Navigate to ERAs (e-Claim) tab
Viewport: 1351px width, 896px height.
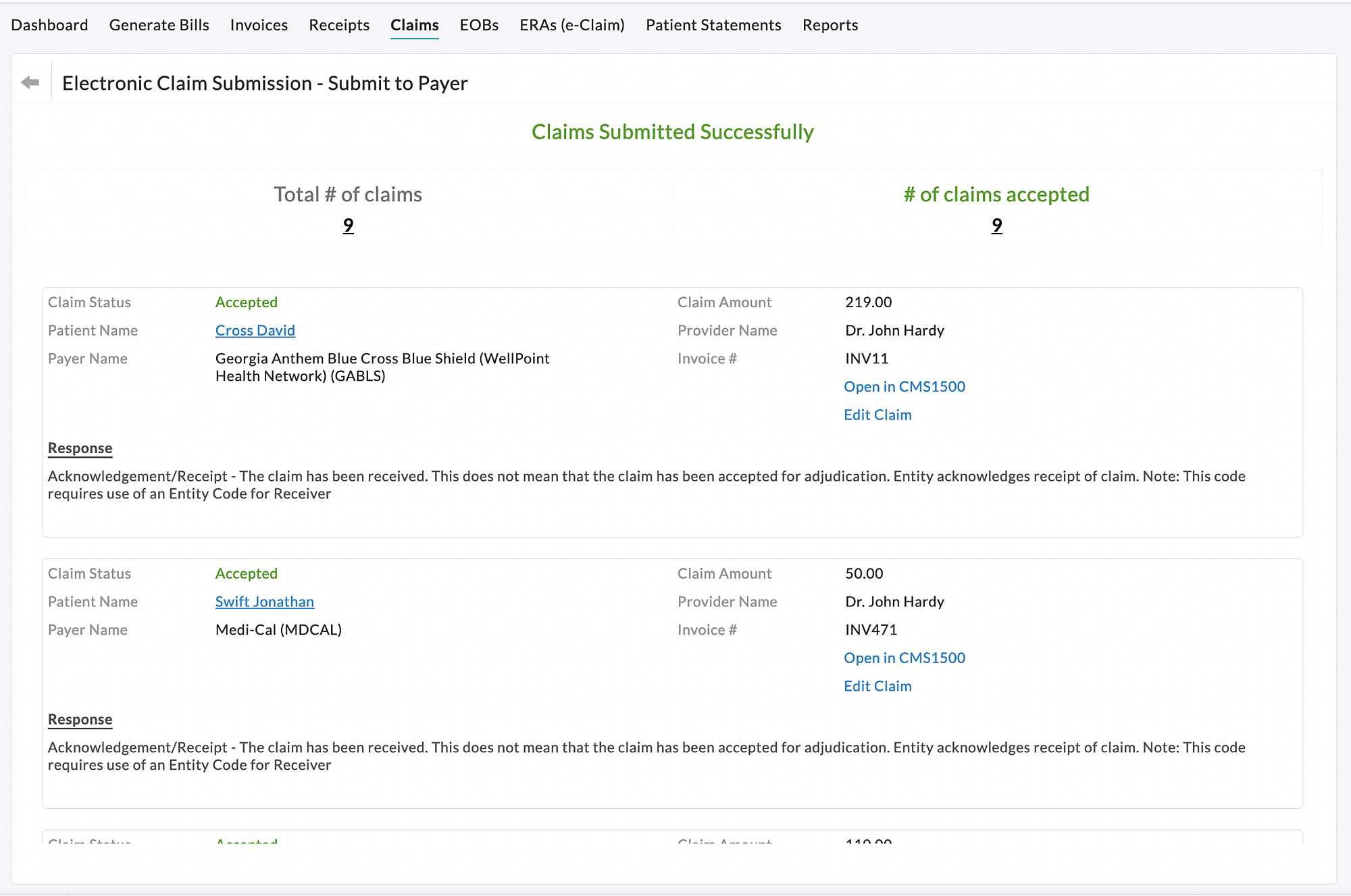point(571,25)
